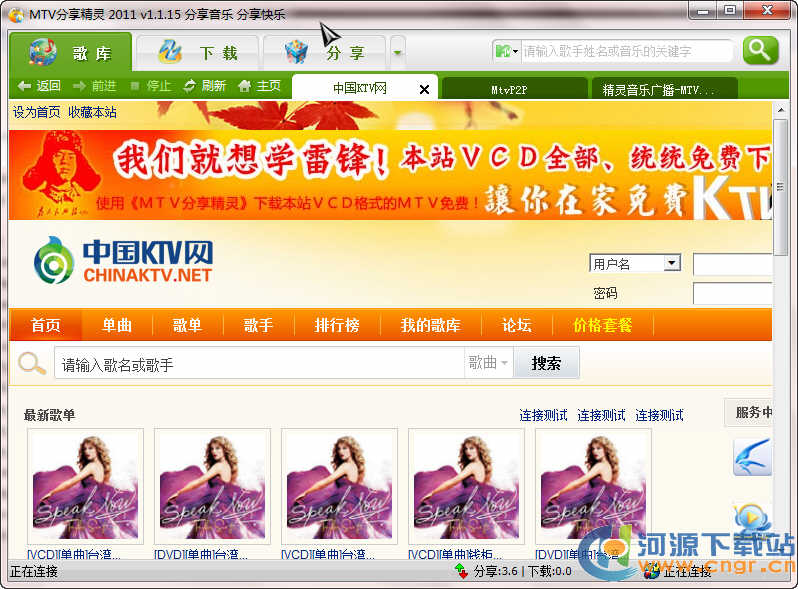Open the 分享 share tab
Screen dimensions: 798x589
[x=324, y=53]
